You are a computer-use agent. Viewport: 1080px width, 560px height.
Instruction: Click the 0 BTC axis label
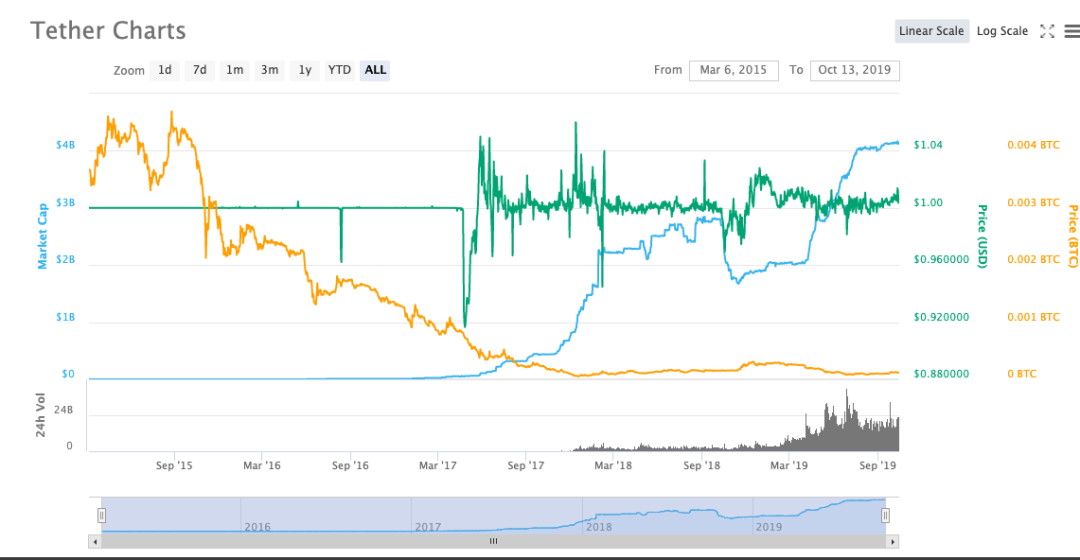pyautogui.click(x=1021, y=374)
